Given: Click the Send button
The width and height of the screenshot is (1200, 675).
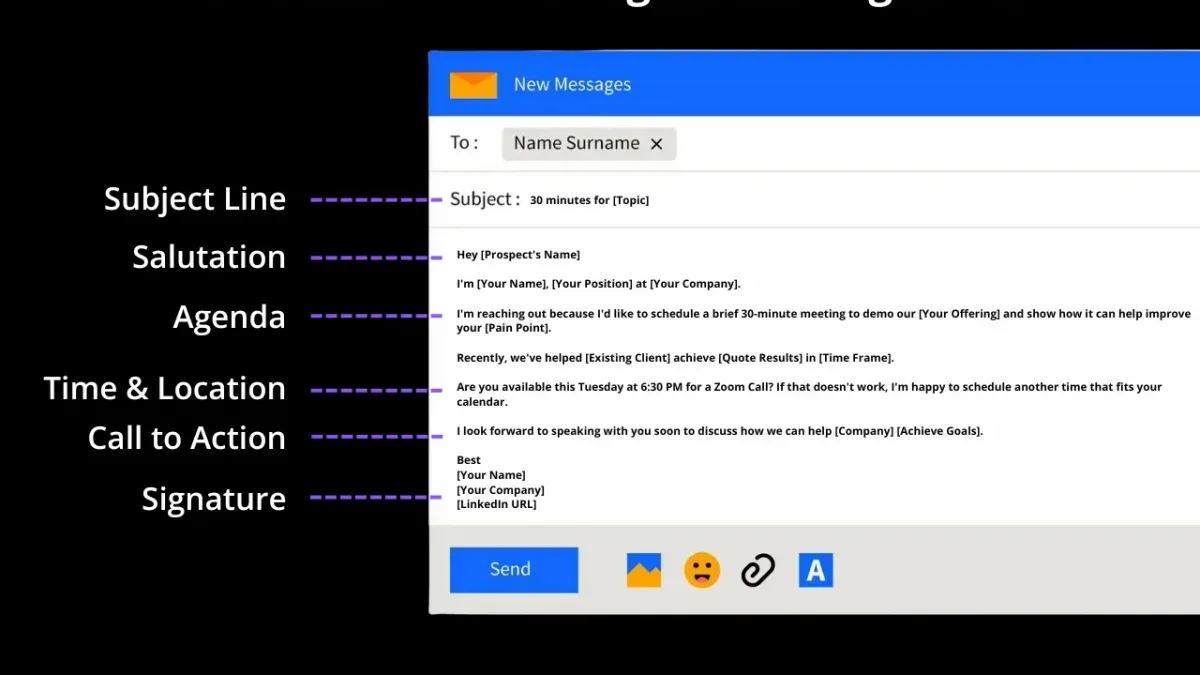Looking at the screenshot, I should click(514, 569).
